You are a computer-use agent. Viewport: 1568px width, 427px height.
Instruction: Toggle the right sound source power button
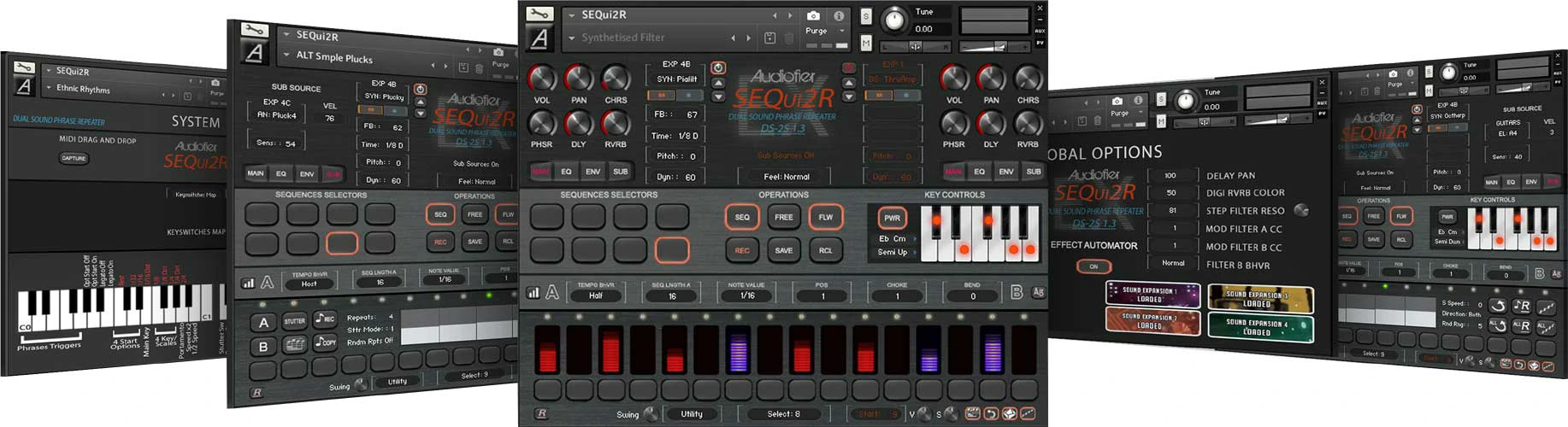(849, 67)
